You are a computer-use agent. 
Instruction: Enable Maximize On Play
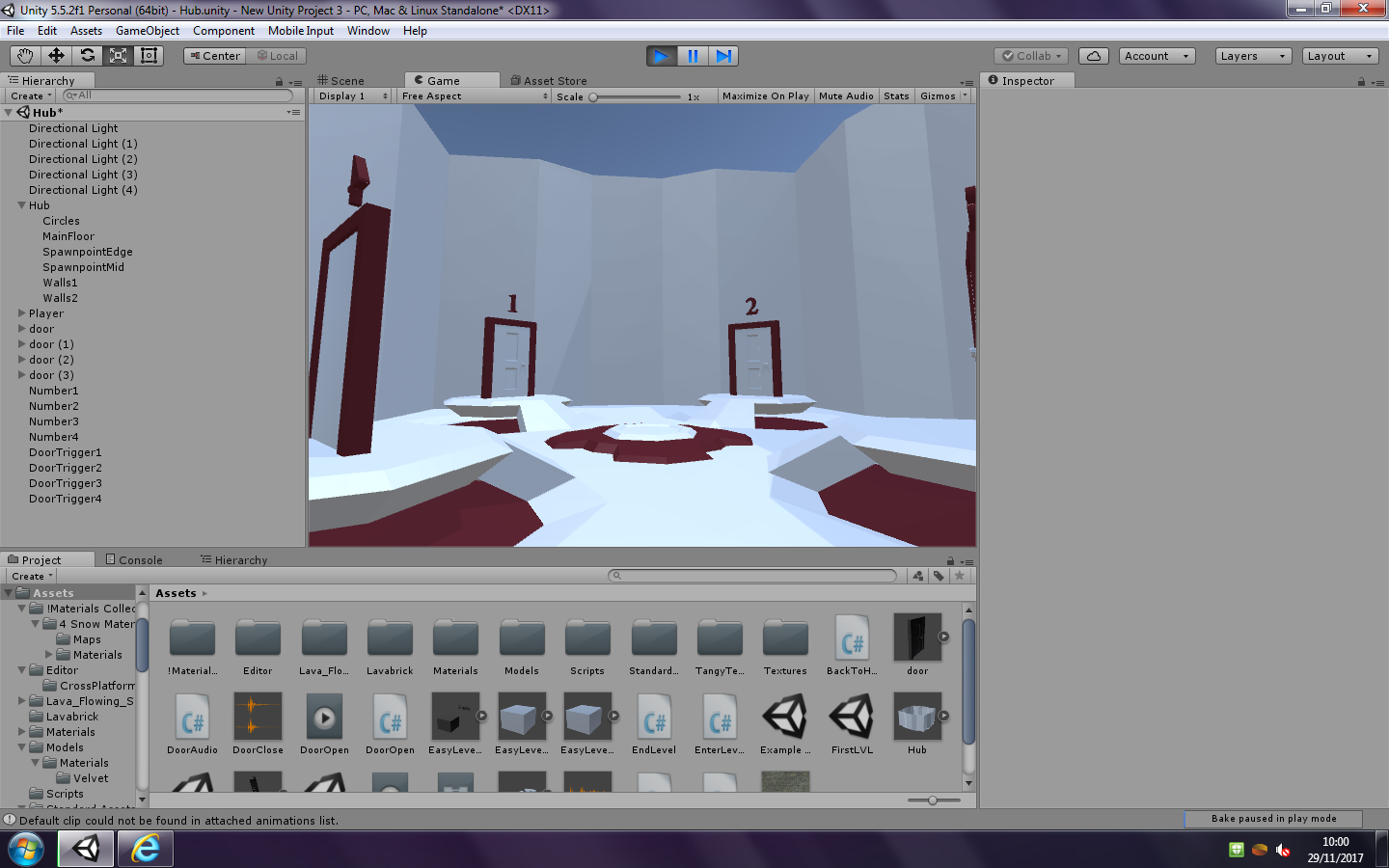coord(765,95)
